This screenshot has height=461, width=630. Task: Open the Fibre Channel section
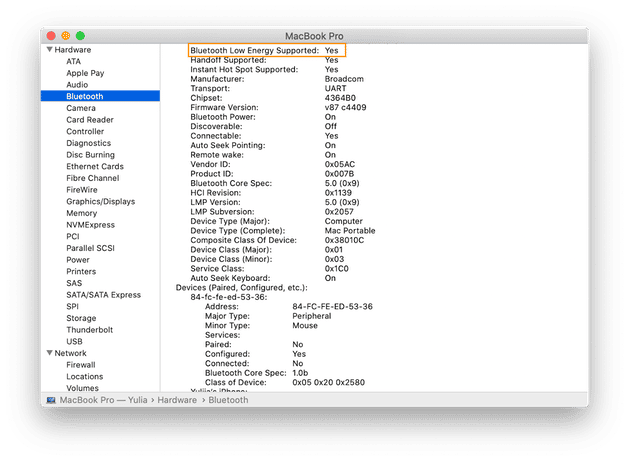click(93, 178)
